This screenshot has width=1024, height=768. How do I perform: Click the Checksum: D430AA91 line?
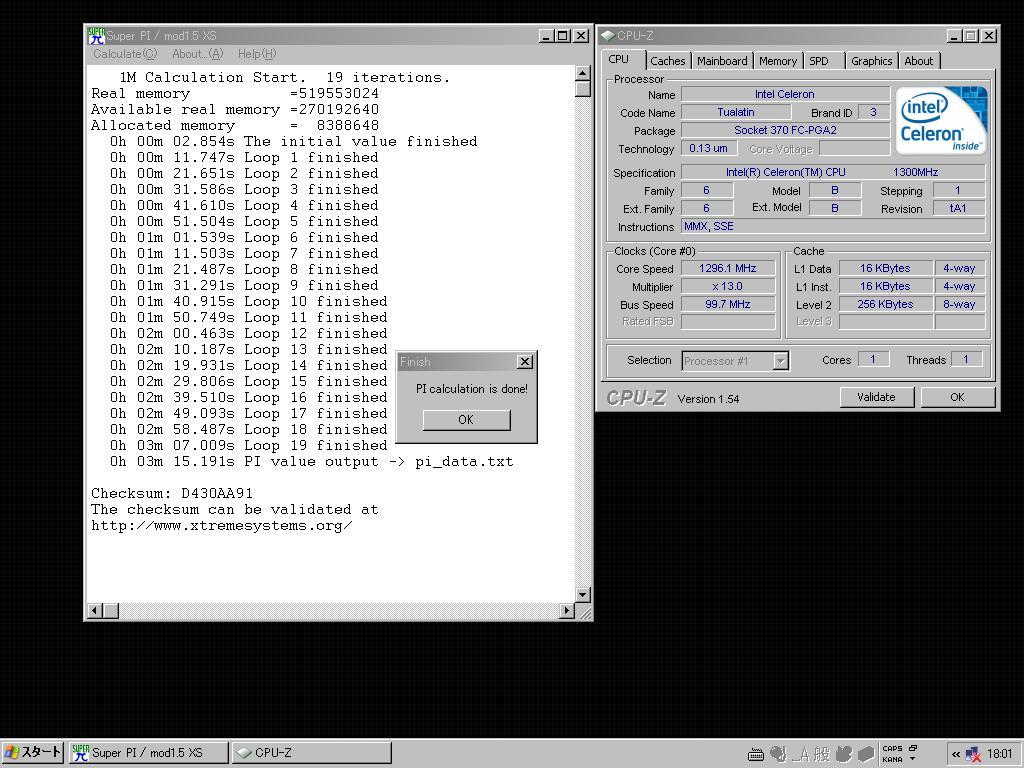(x=172, y=493)
